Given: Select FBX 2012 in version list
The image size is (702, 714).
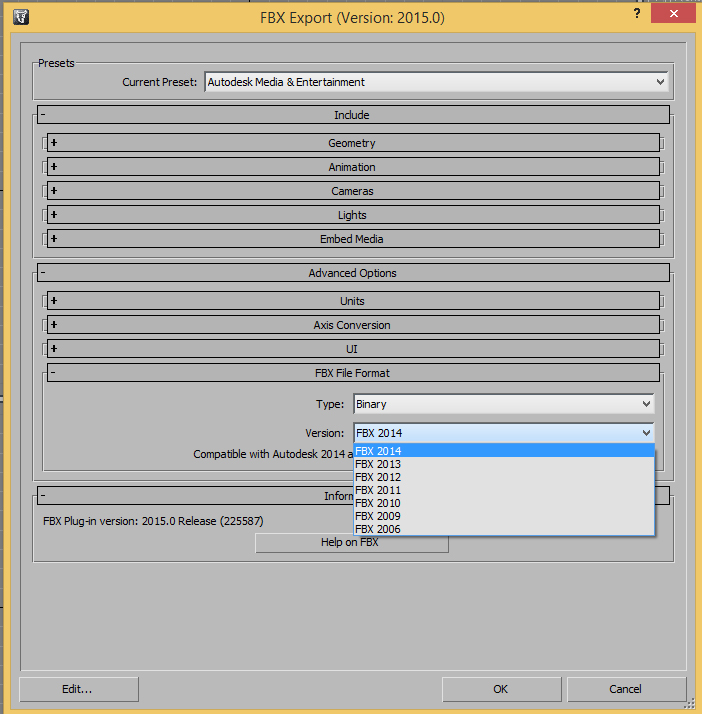Looking at the screenshot, I should point(504,477).
